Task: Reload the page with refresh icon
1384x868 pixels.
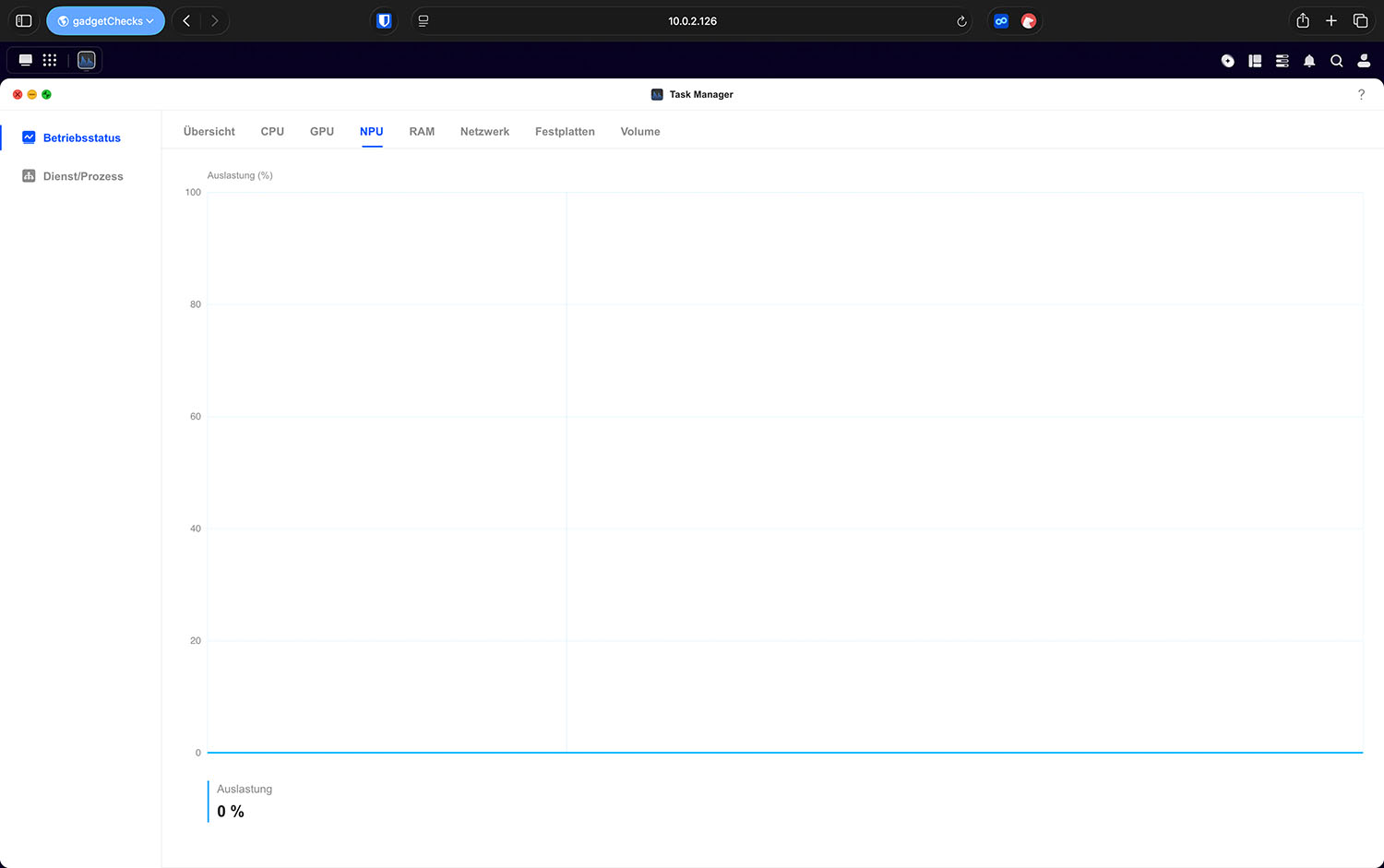Action: [961, 21]
